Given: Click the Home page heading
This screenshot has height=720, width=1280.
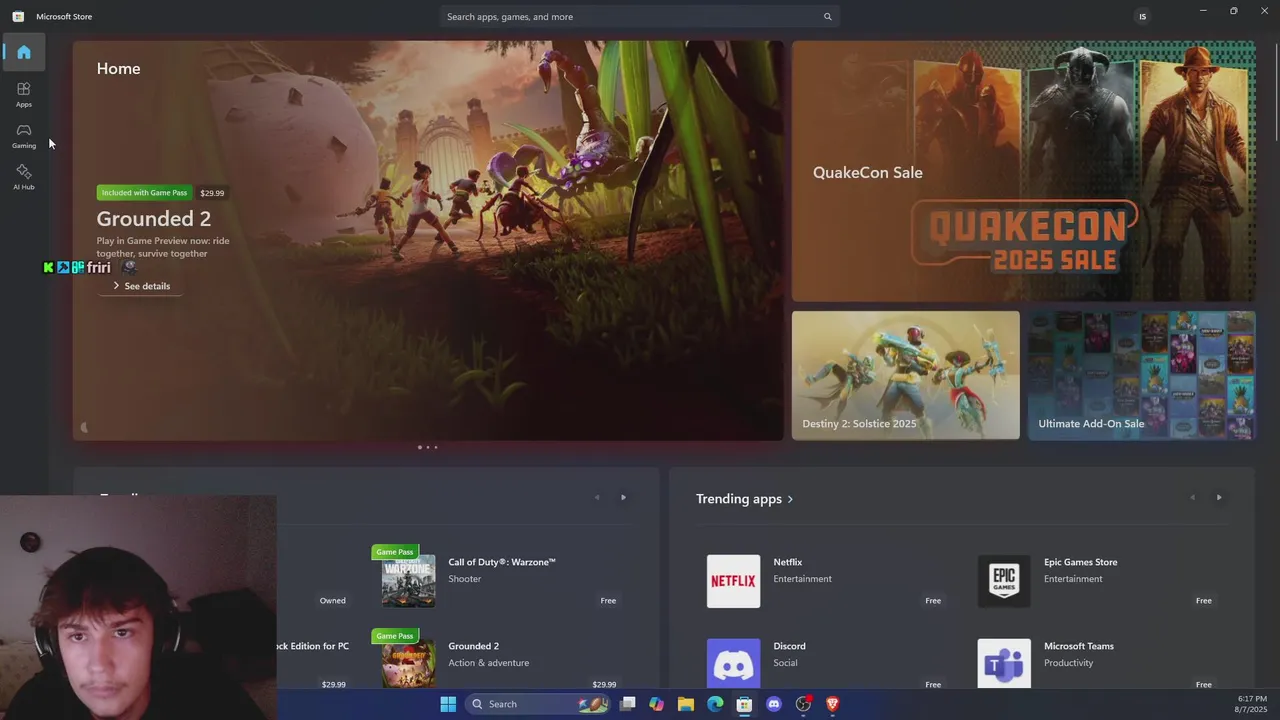Looking at the screenshot, I should coord(118,68).
